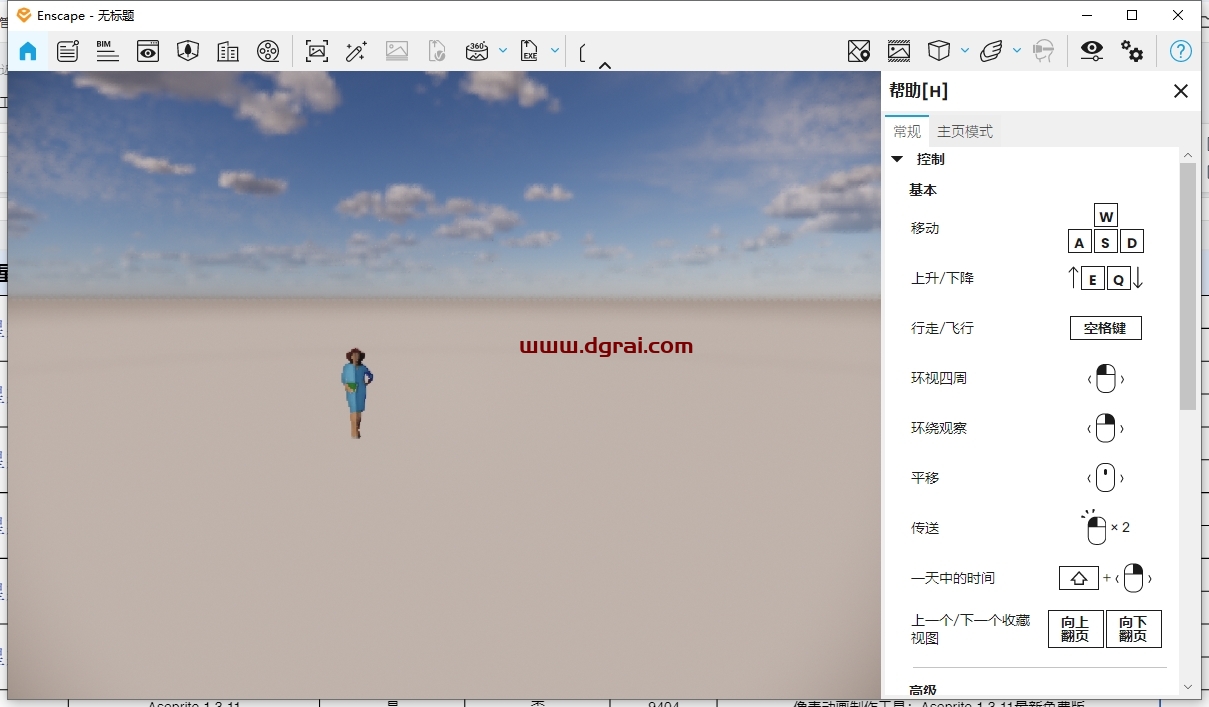1209x707 pixels.
Task: Click the magic wand sparkle icon
Action: pyautogui.click(x=357, y=51)
